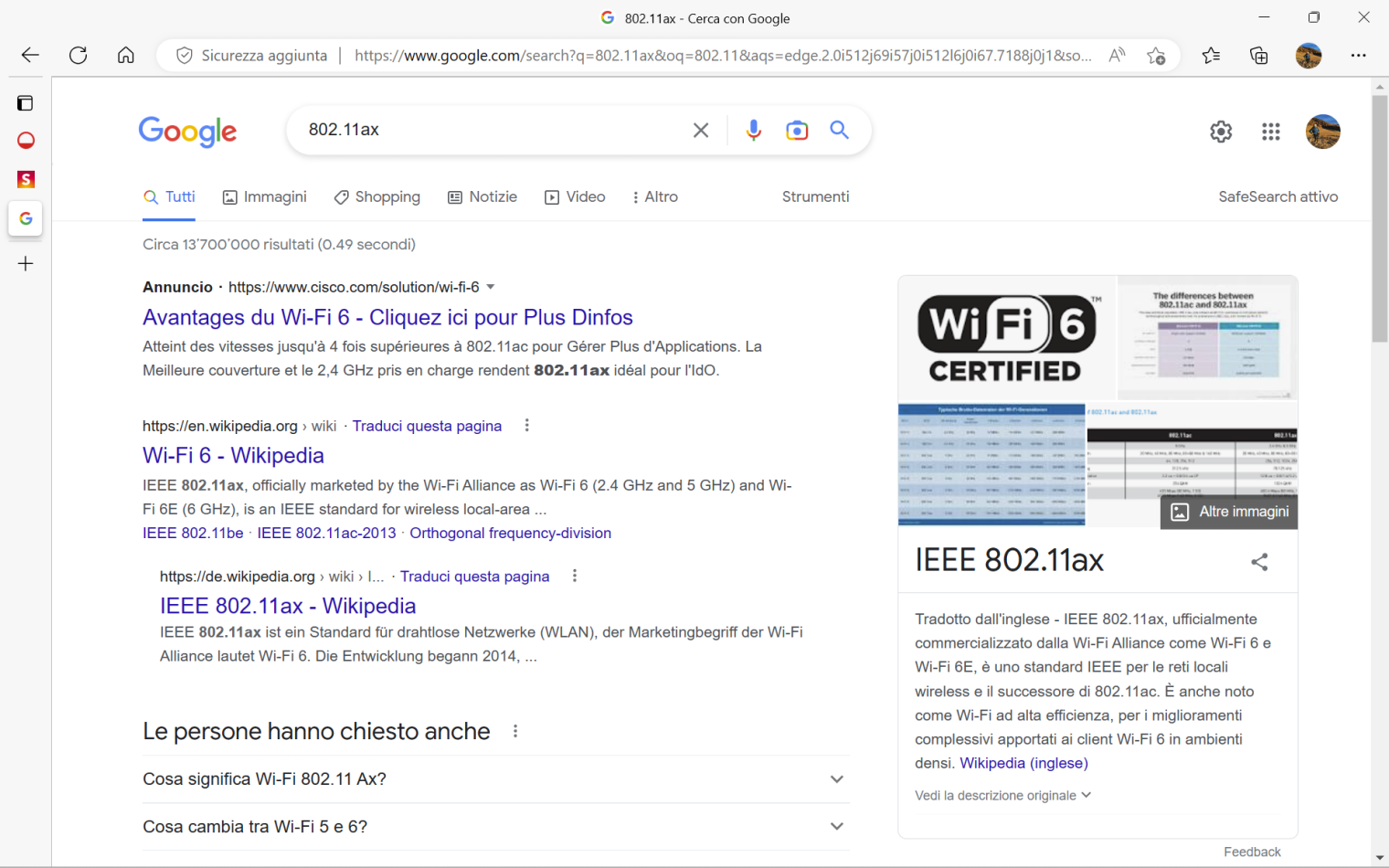This screenshot has height=868, width=1389.
Task: Add this page to favorites
Action: pyautogui.click(x=1156, y=56)
